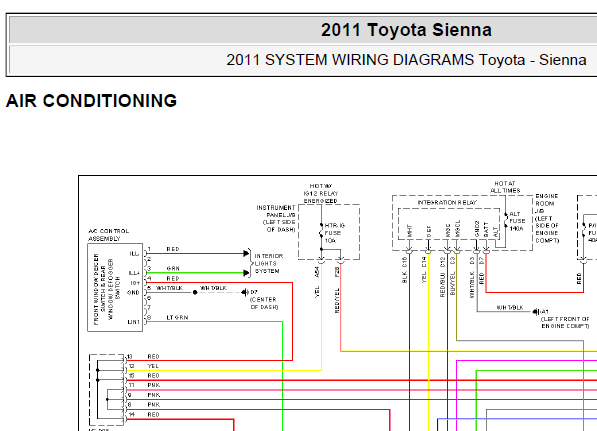Click the A1 left front ground symbol
The image size is (597, 431).
(x=536, y=312)
